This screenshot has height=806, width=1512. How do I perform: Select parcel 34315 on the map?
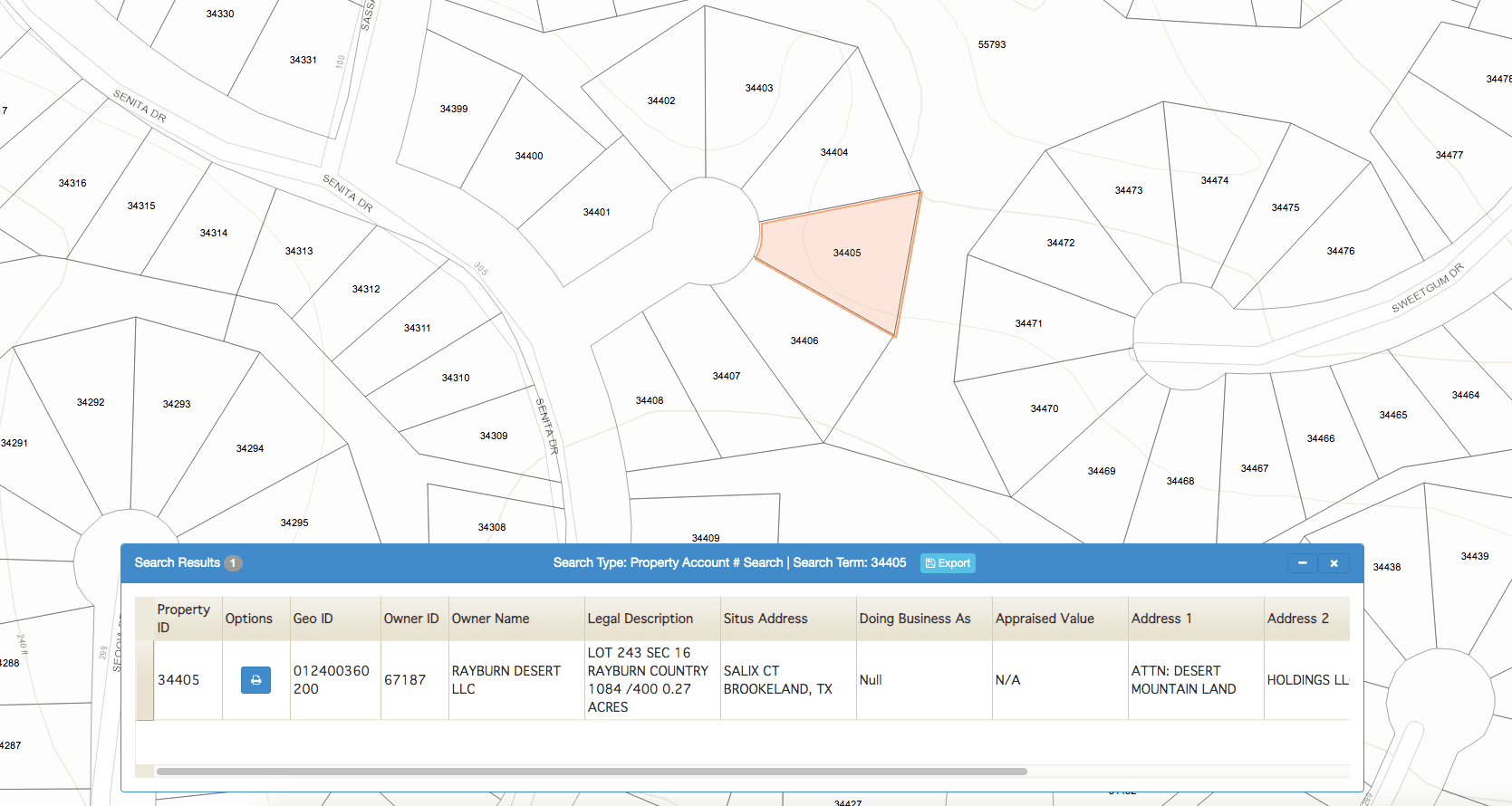tap(141, 206)
